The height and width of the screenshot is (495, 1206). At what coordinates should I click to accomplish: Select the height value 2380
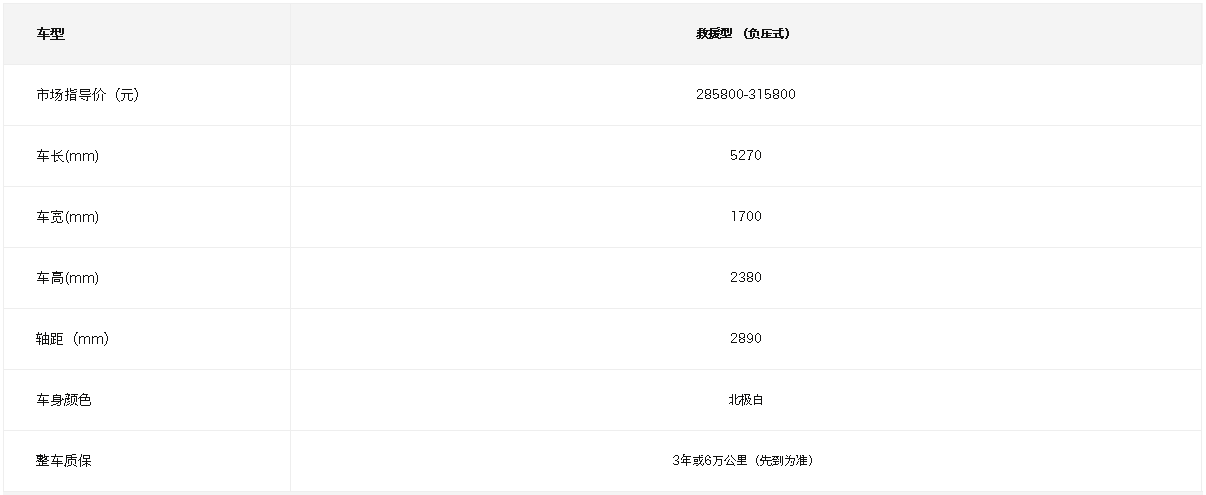pyautogui.click(x=746, y=278)
